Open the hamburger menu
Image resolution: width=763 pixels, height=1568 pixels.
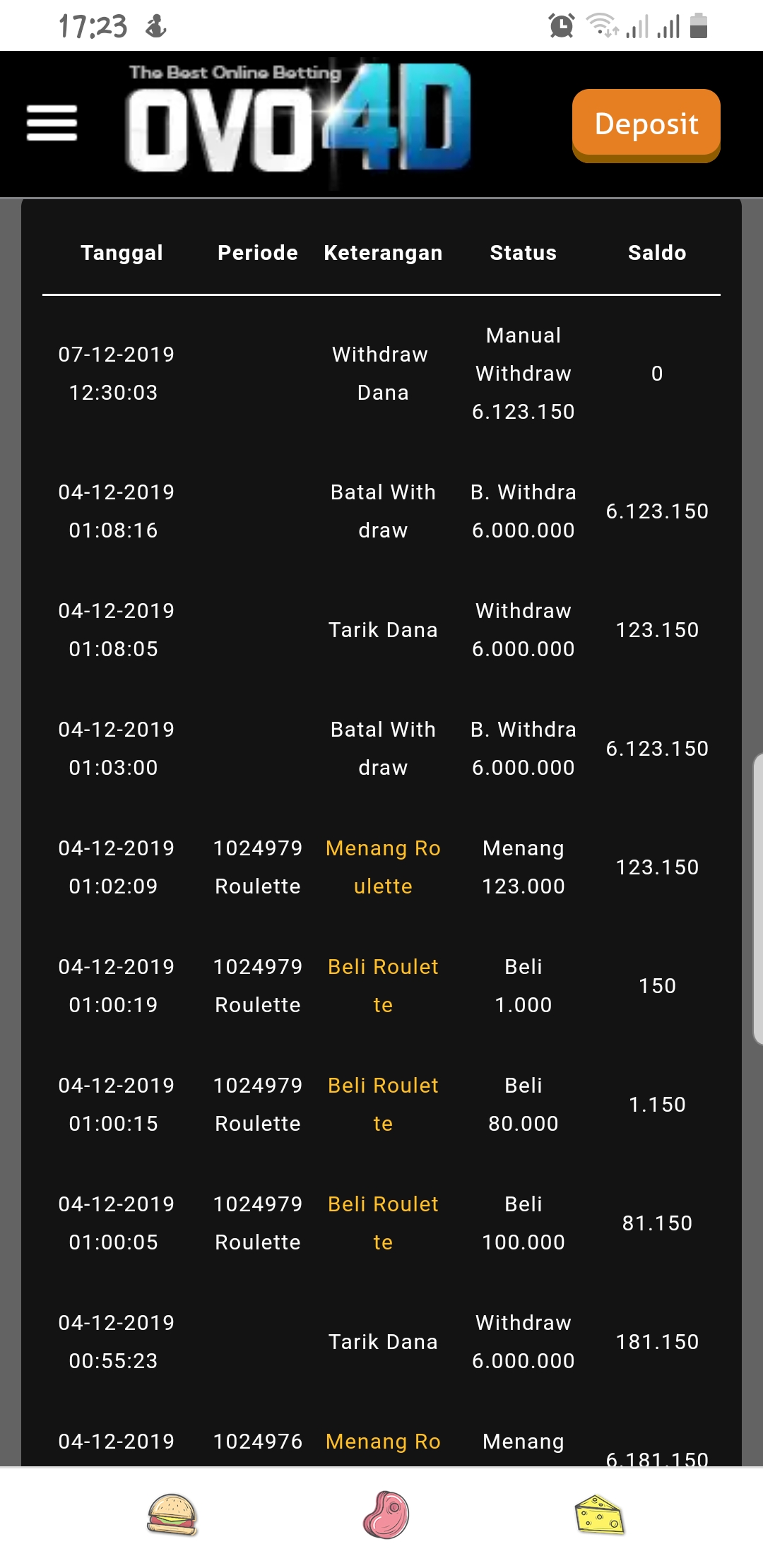click(52, 123)
